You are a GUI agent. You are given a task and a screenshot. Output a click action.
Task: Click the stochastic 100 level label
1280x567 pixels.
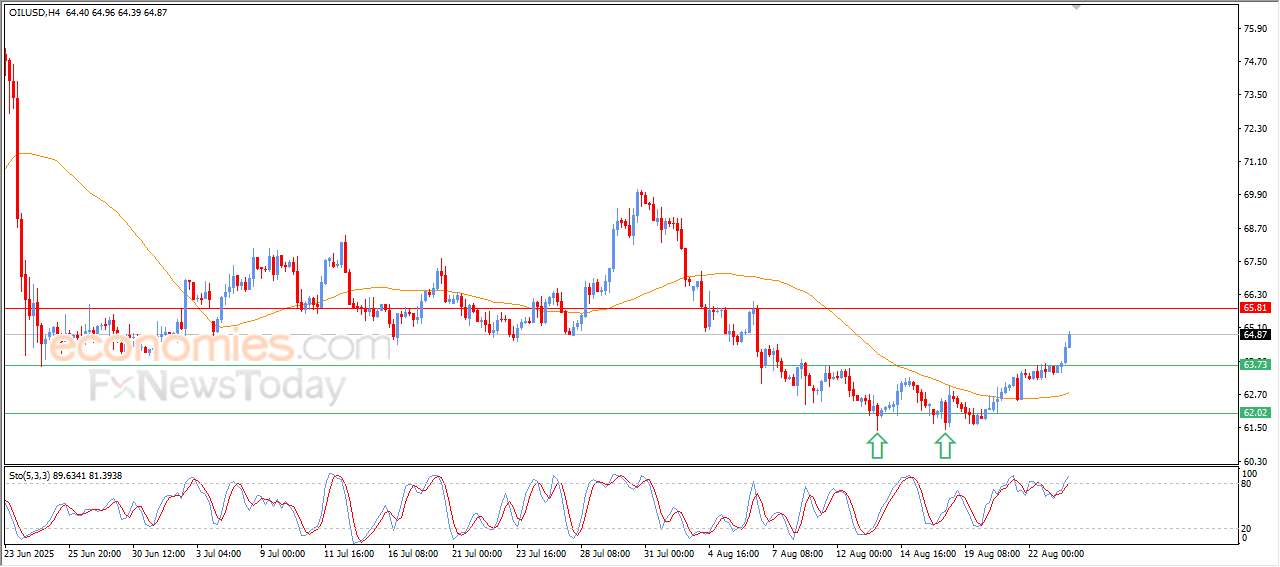coord(1250,473)
